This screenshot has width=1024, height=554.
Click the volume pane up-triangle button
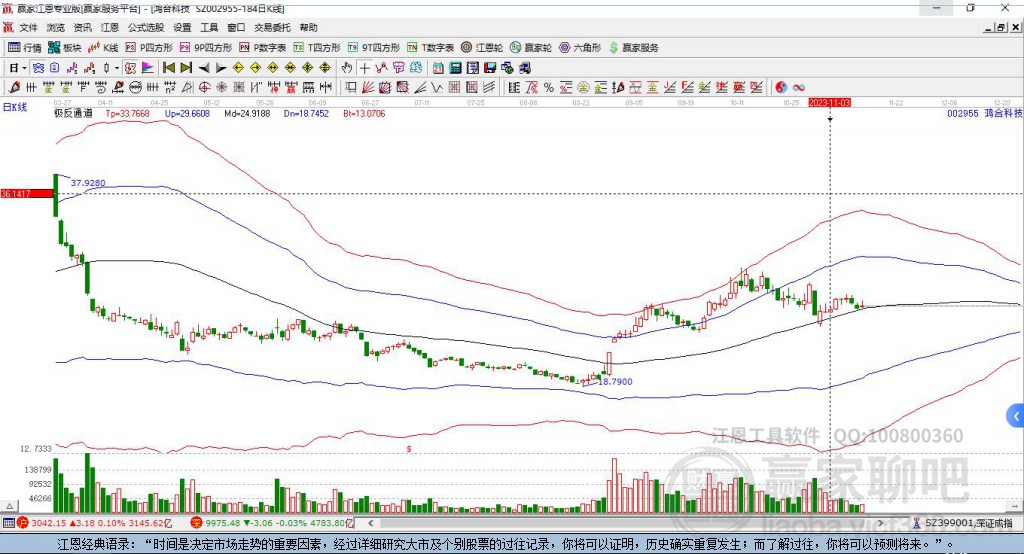9,506
